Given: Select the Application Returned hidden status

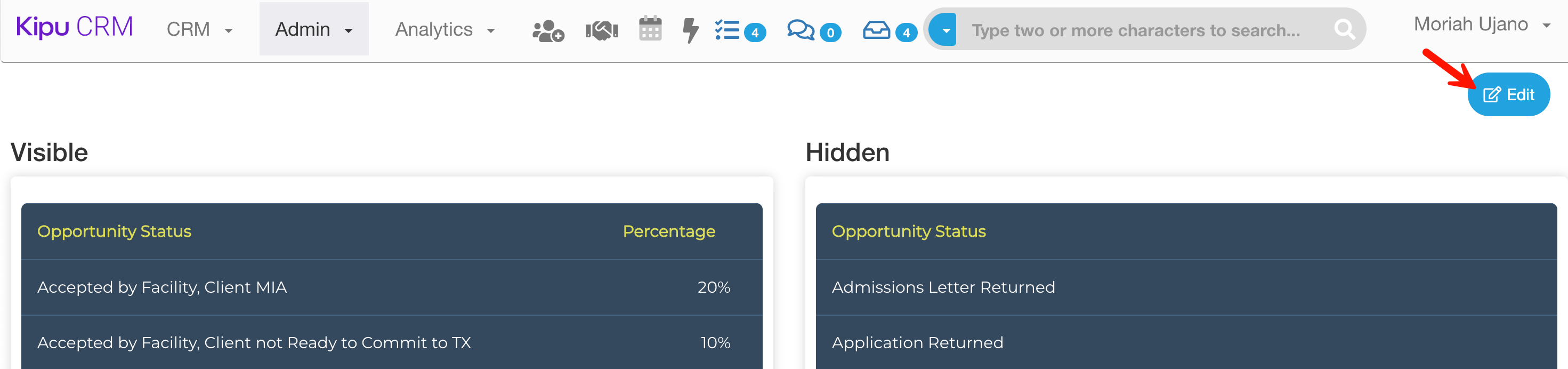Looking at the screenshot, I should [x=917, y=342].
